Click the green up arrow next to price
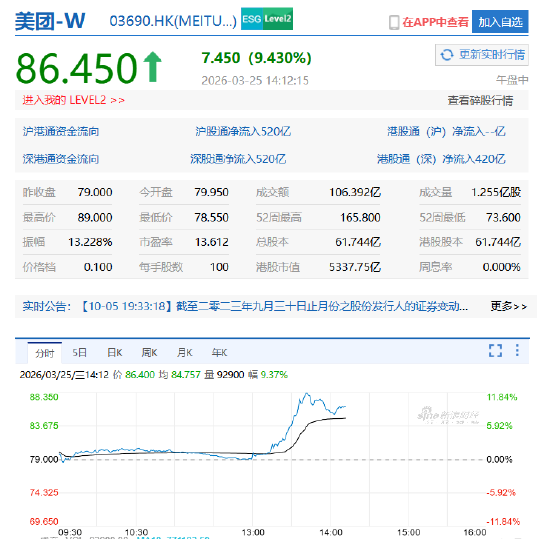This screenshot has width=550, height=539. click(x=153, y=67)
